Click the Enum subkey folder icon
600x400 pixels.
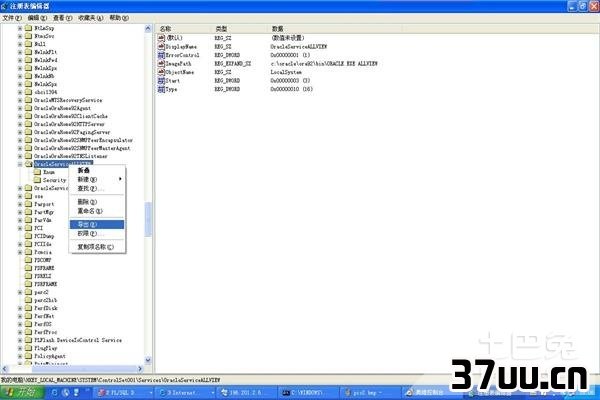click(x=37, y=172)
